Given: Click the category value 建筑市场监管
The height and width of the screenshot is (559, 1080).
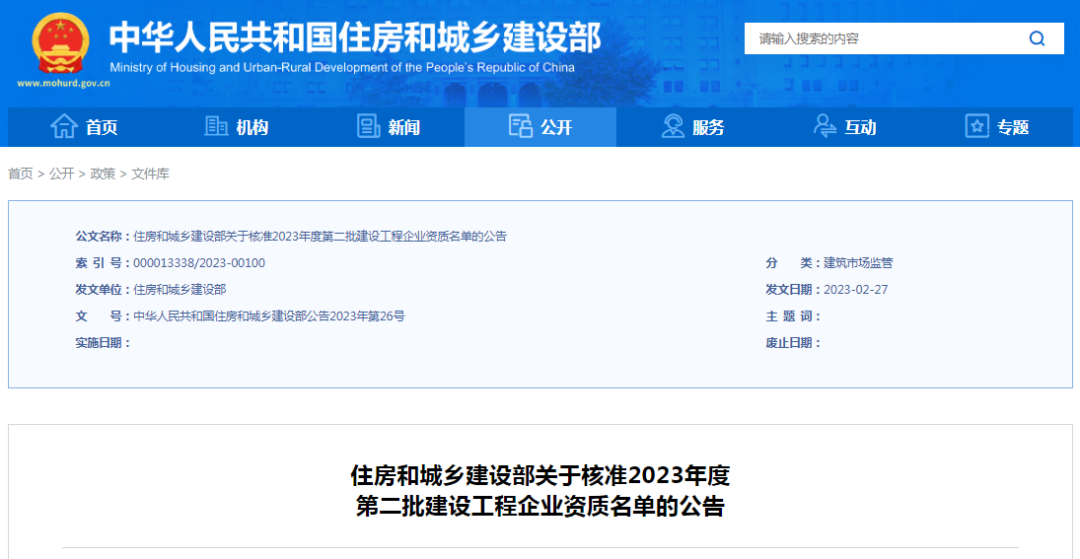Looking at the screenshot, I should pyautogui.click(x=858, y=263).
